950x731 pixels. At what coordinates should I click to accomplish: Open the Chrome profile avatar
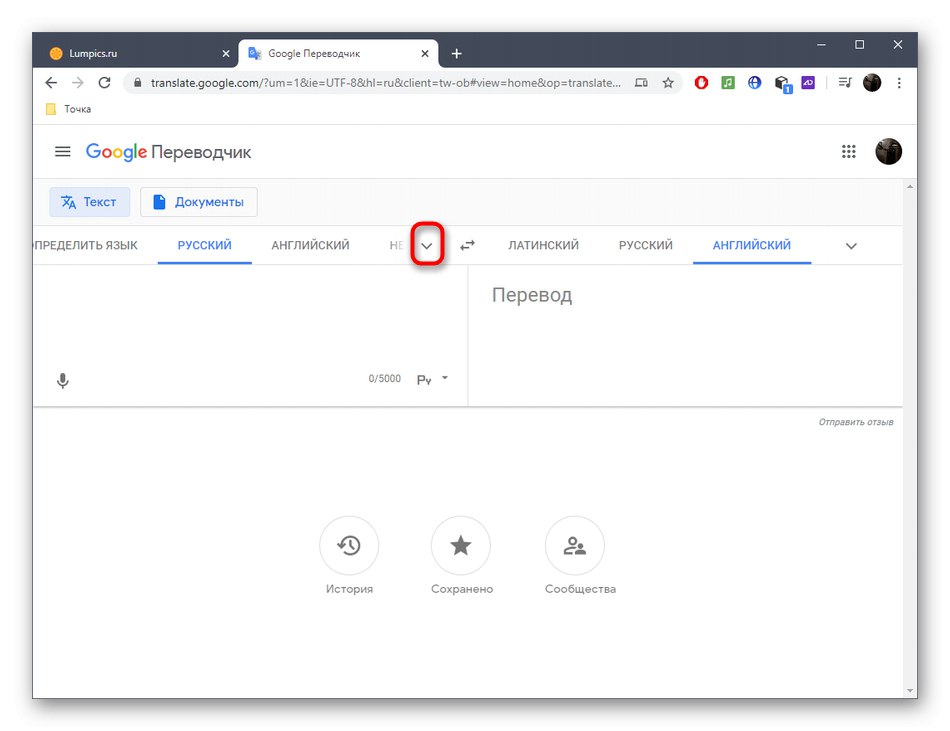click(872, 82)
